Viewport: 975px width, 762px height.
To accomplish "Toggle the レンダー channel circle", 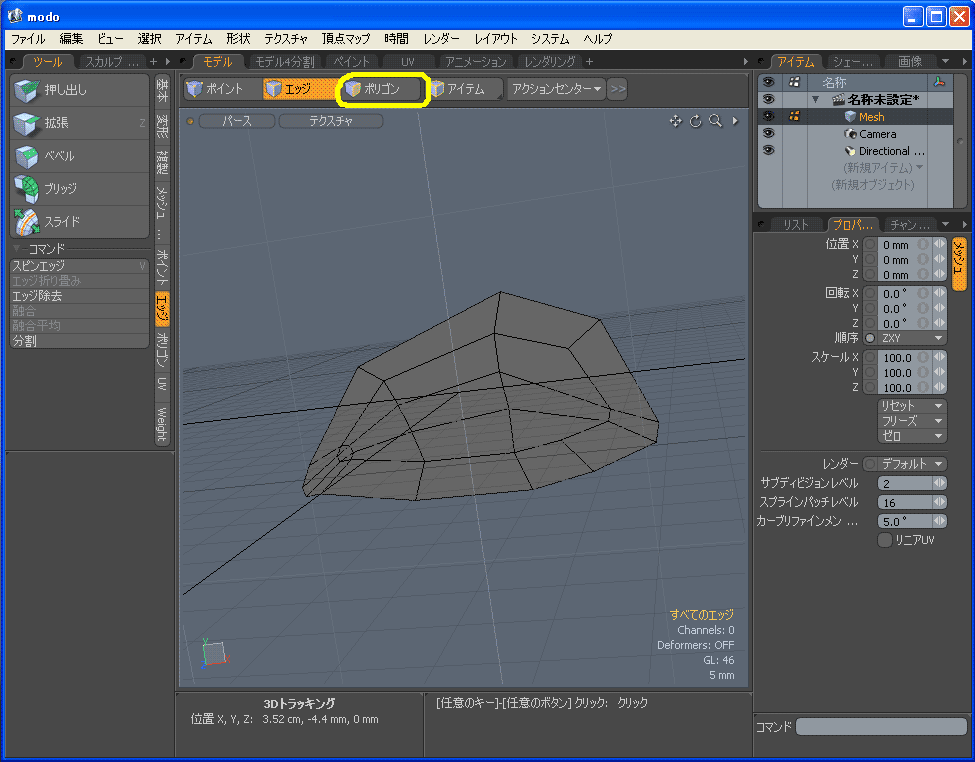I will click(x=870, y=463).
